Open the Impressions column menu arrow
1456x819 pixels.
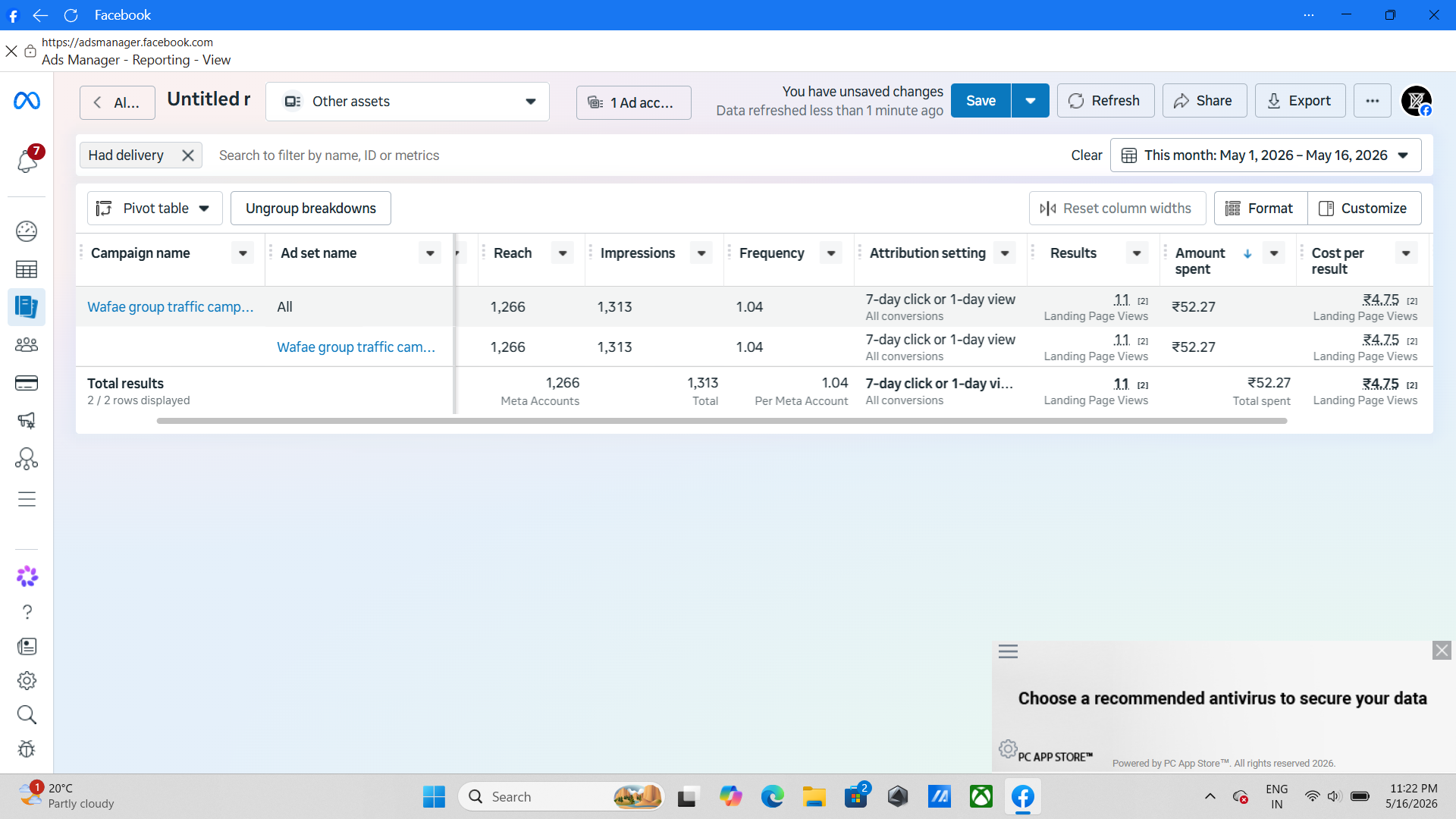point(701,253)
